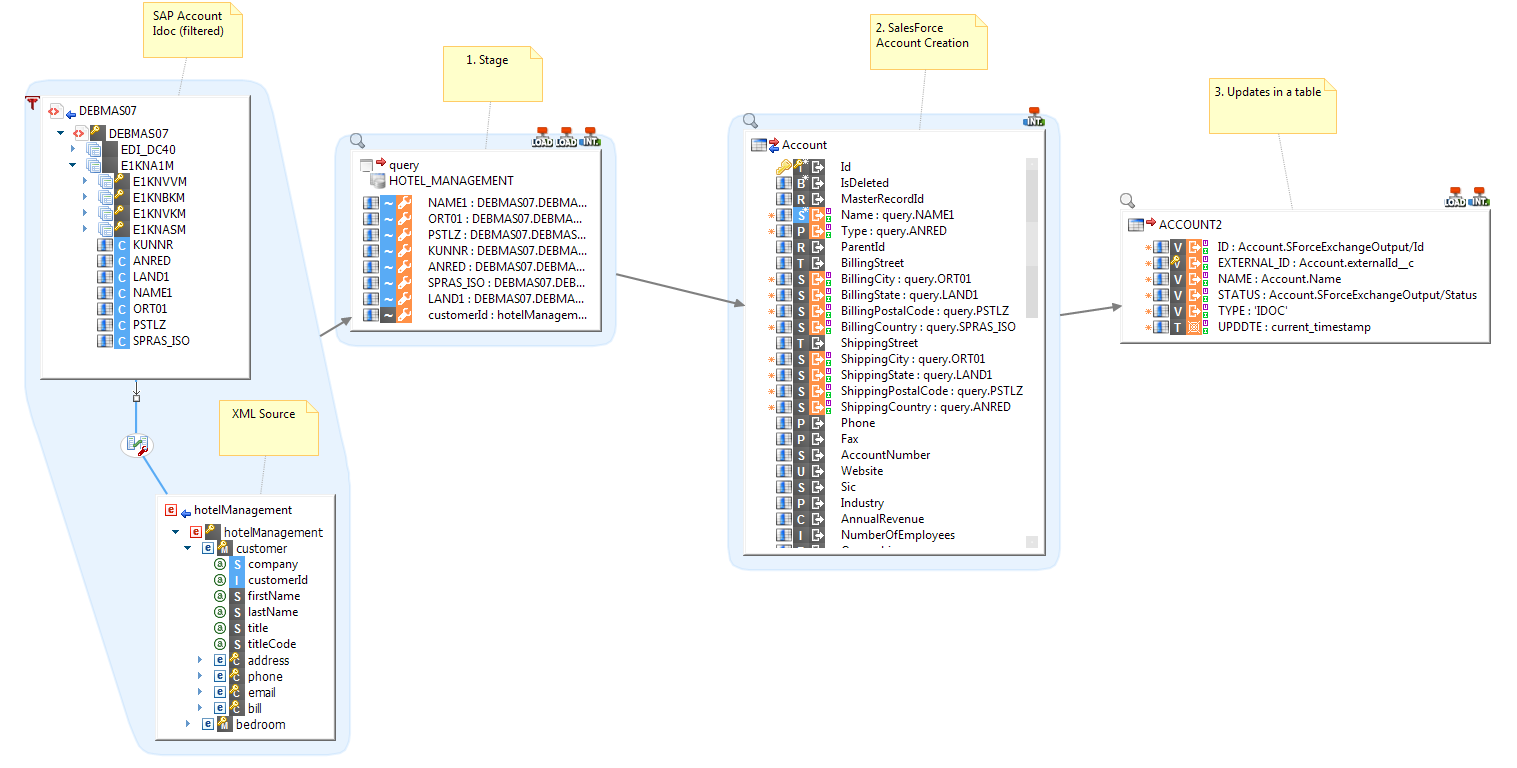
Task: Select the '2. SalesForce Account Creation' note
Action: click(929, 41)
